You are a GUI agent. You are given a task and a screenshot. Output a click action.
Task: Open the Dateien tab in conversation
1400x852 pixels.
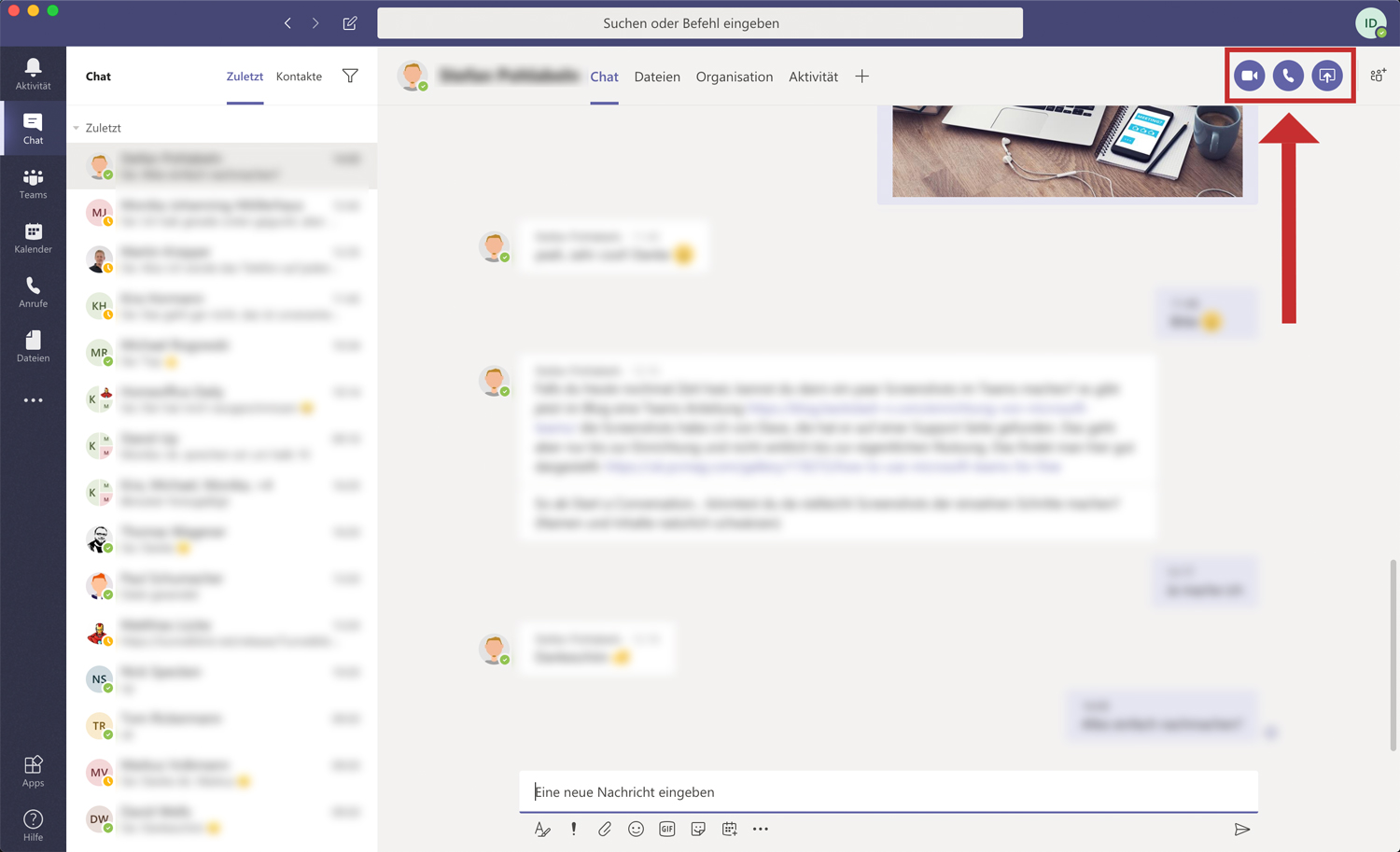[657, 77]
